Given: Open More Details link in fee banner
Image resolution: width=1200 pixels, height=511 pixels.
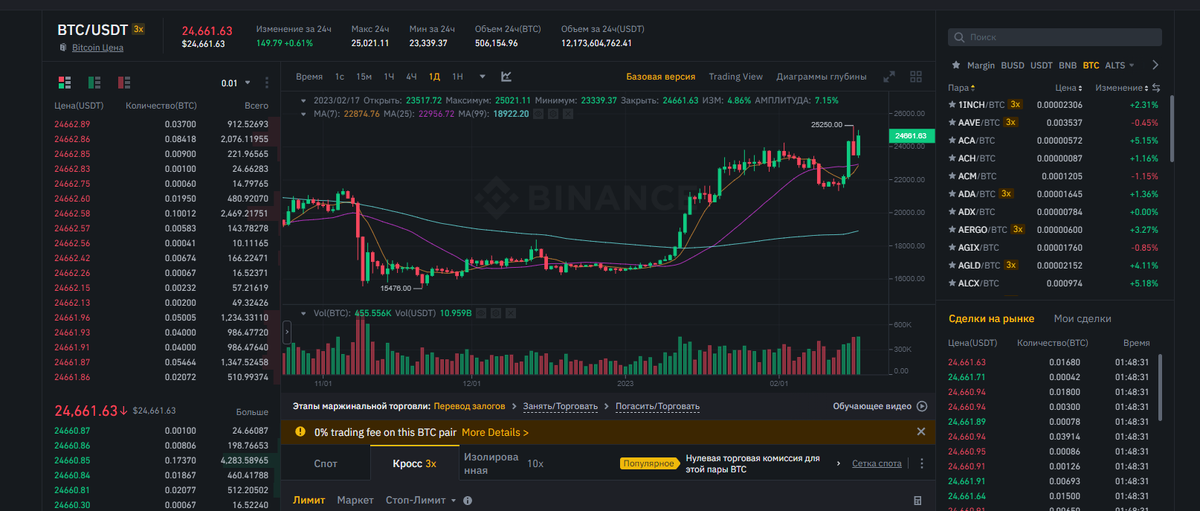Looking at the screenshot, I should [495, 433].
